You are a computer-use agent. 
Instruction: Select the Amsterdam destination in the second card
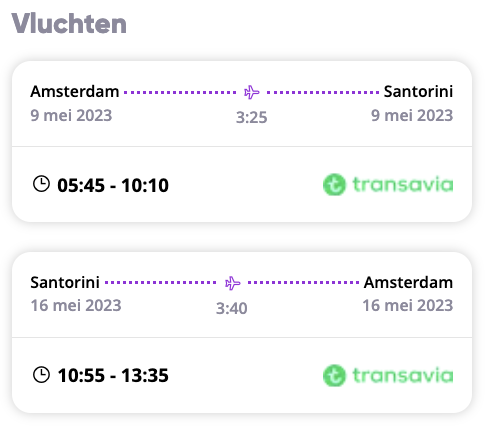coord(408,282)
